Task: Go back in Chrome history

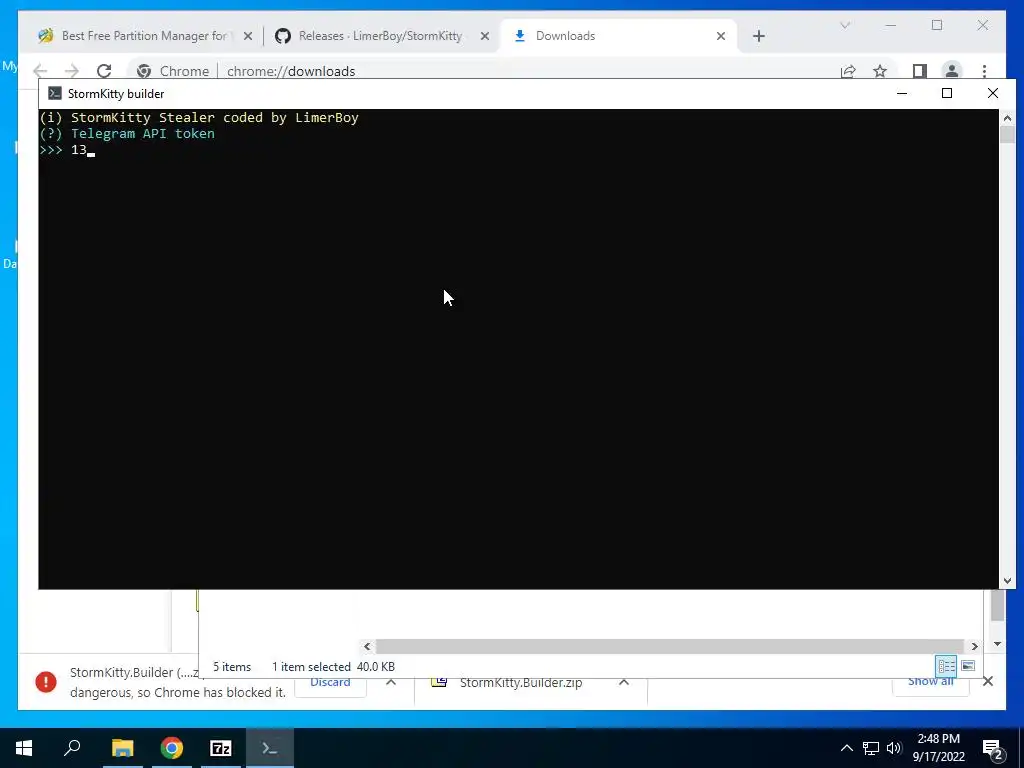Action: click(x=40, y=71)
